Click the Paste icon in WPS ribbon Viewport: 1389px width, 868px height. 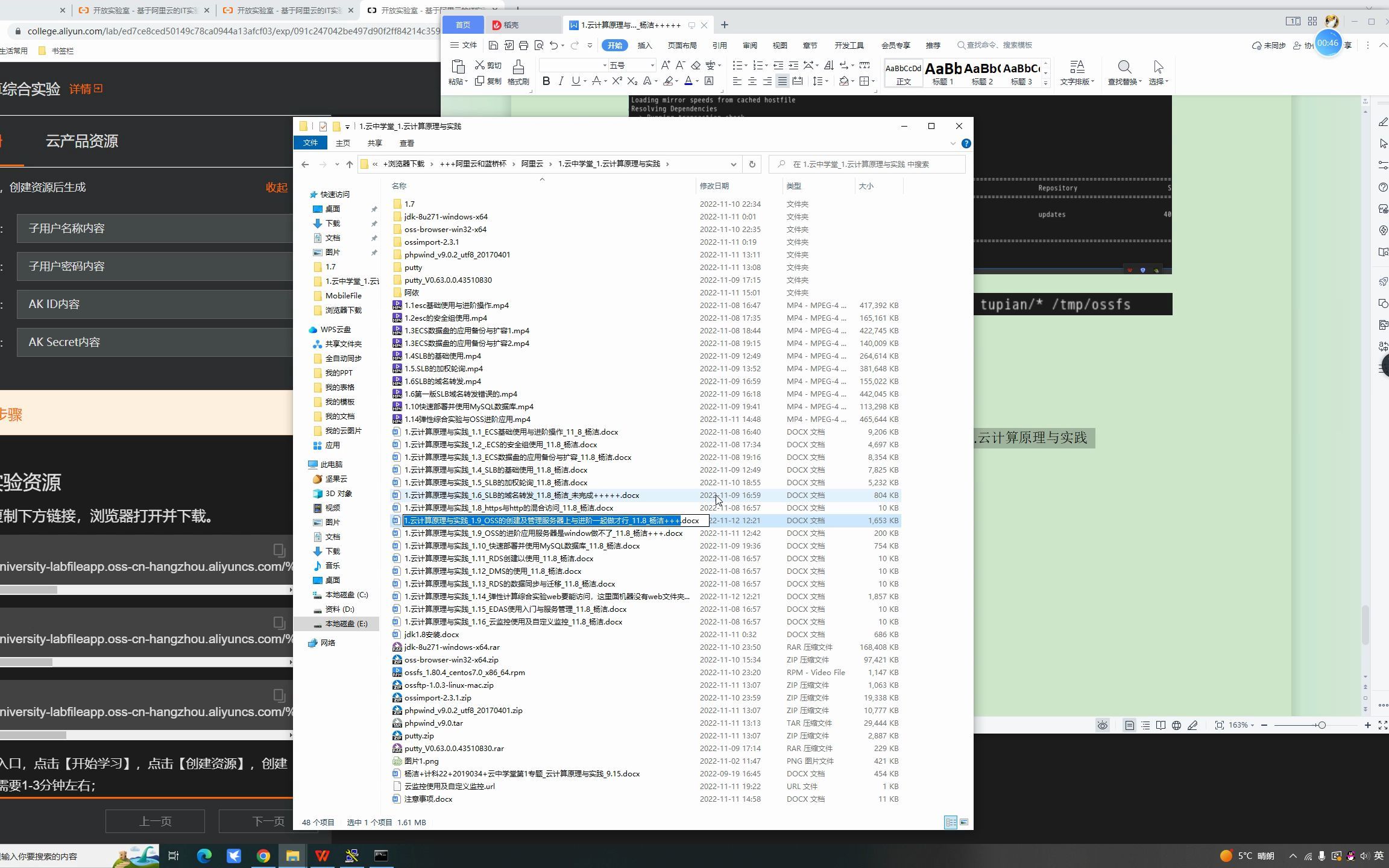[x=458, y=66]
